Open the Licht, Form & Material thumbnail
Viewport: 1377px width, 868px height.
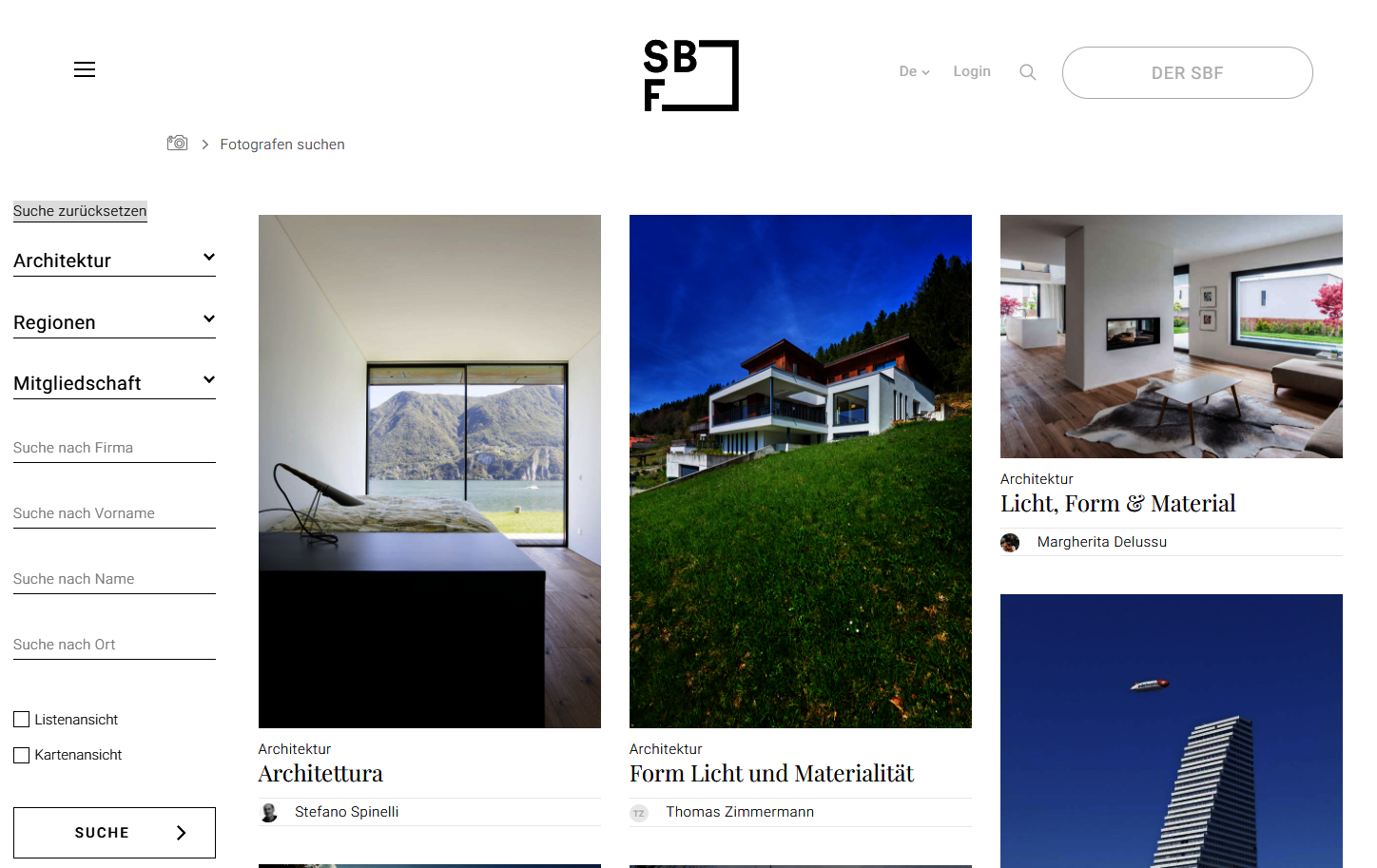[1171, 337]
